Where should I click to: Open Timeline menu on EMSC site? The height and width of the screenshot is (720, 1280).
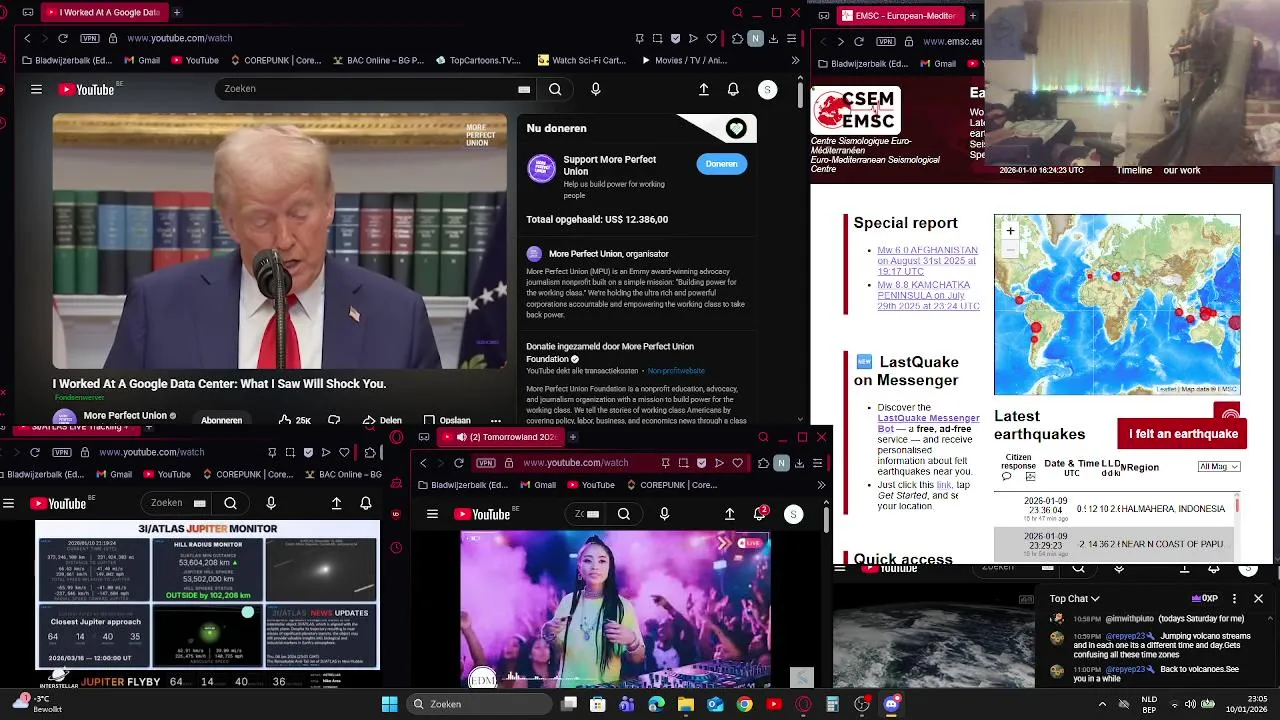(1134, 170)
